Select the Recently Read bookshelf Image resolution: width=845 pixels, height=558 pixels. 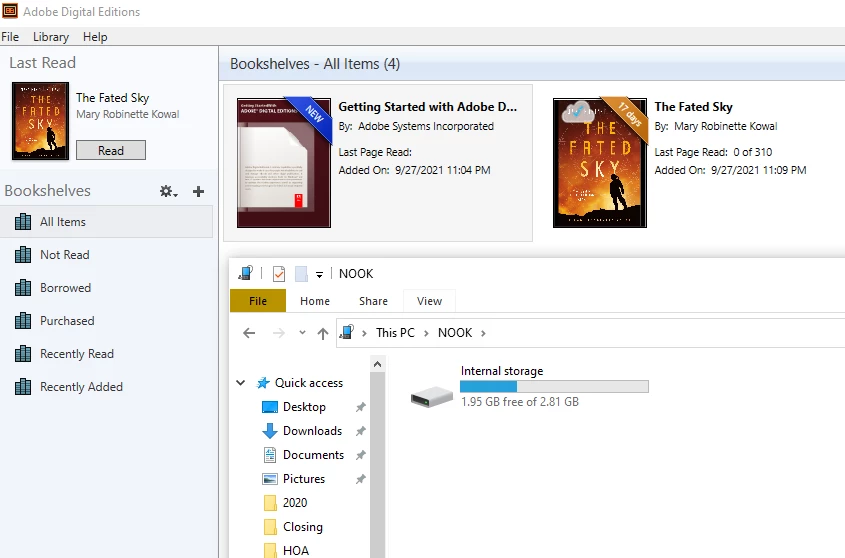click(106, 354)
